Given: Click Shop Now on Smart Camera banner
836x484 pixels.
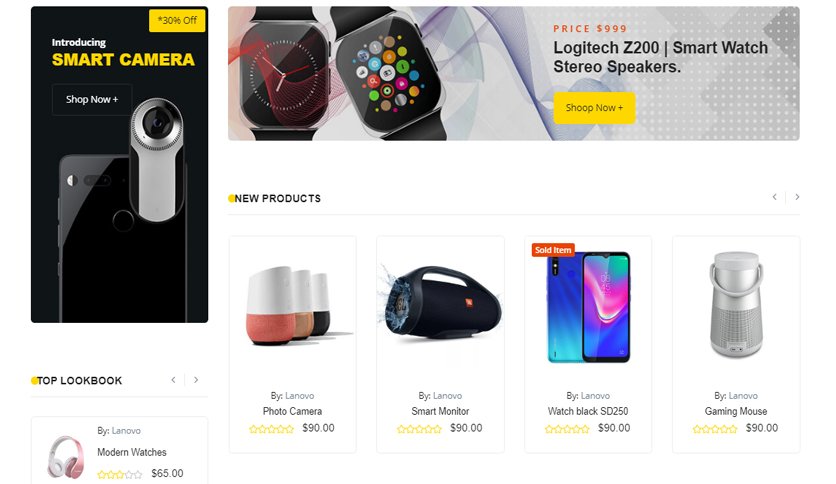Looking at the screenshot, I should [92, 99].
